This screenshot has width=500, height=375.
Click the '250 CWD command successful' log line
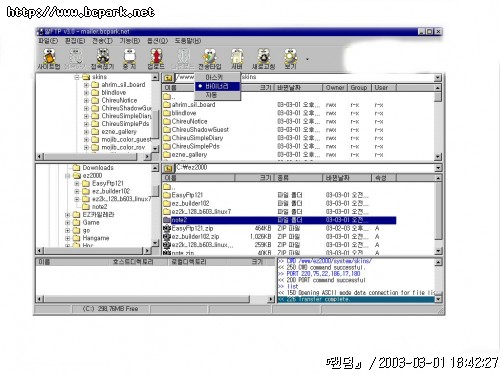pos(322,268)
